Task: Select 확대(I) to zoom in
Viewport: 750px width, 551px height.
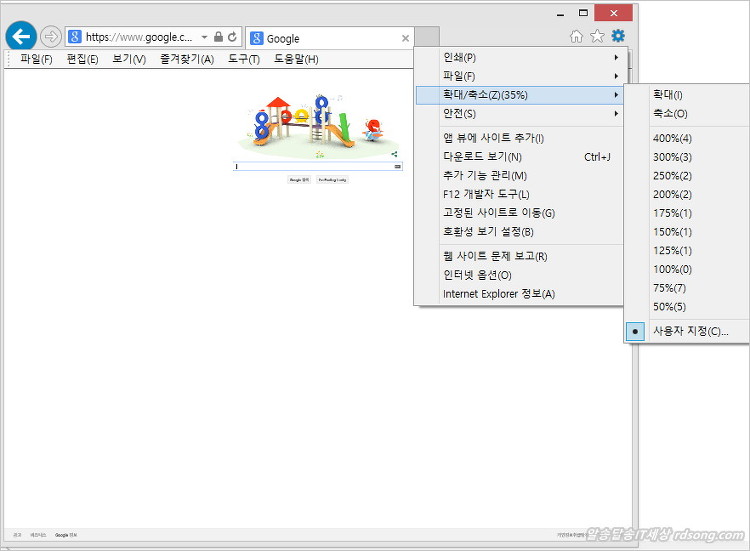Action: coord(668,94)
